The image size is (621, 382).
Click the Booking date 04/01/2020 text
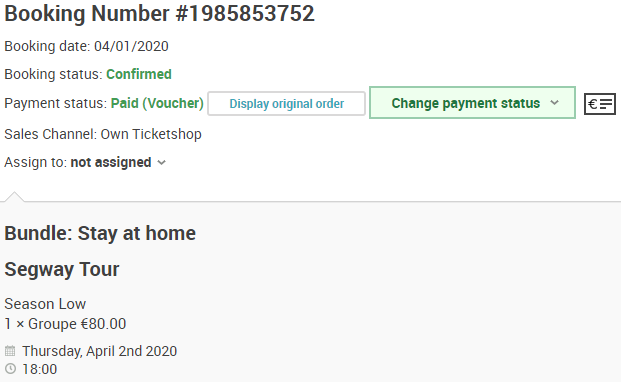pos(86,46)
